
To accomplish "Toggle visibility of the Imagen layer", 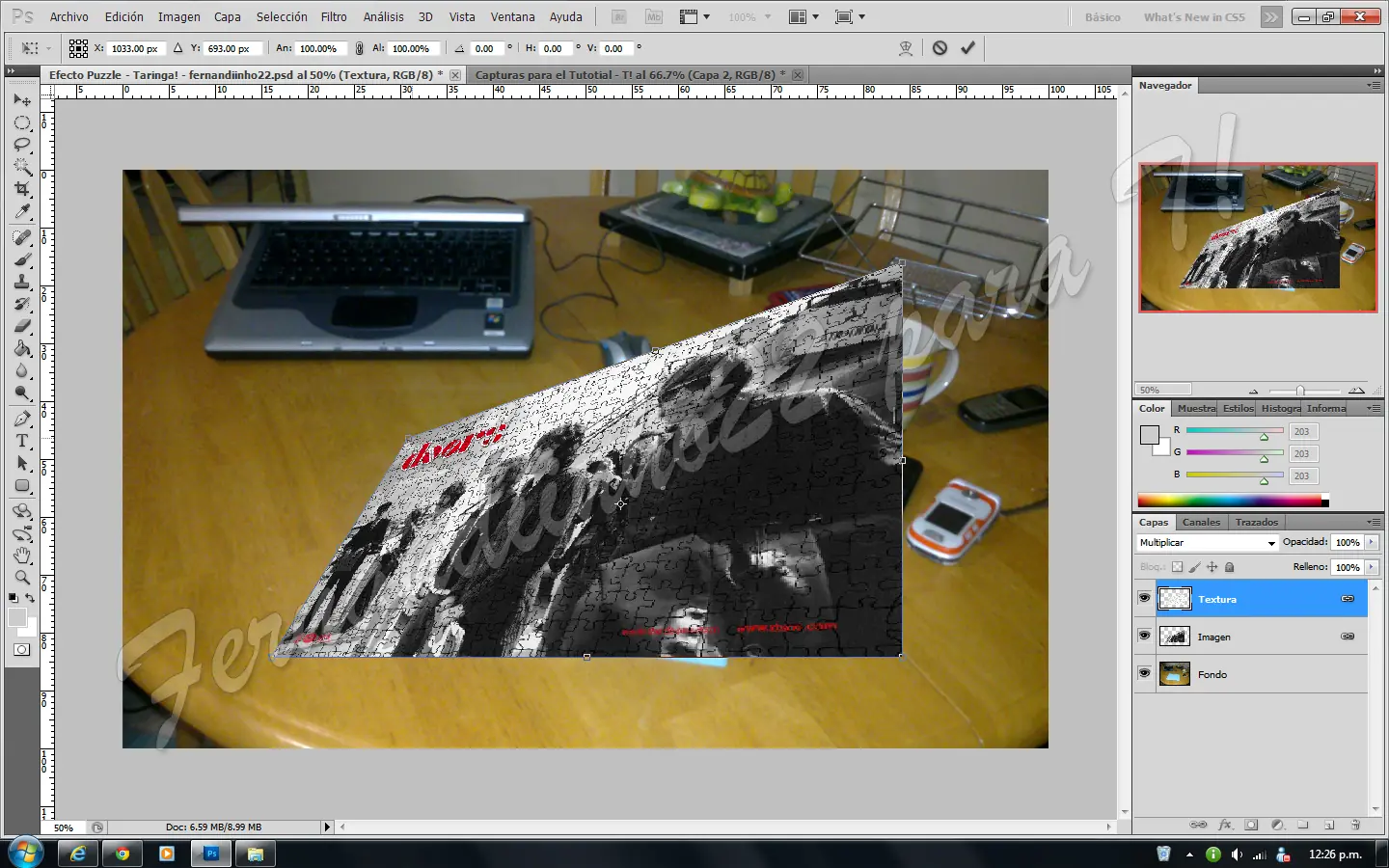I will tap(1144, 637).
